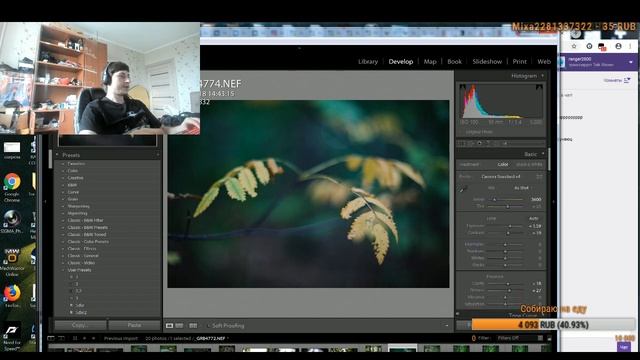Click the Exposure slider handle
This screenshot has width=640, height=360.
click(x=510, y=226)
